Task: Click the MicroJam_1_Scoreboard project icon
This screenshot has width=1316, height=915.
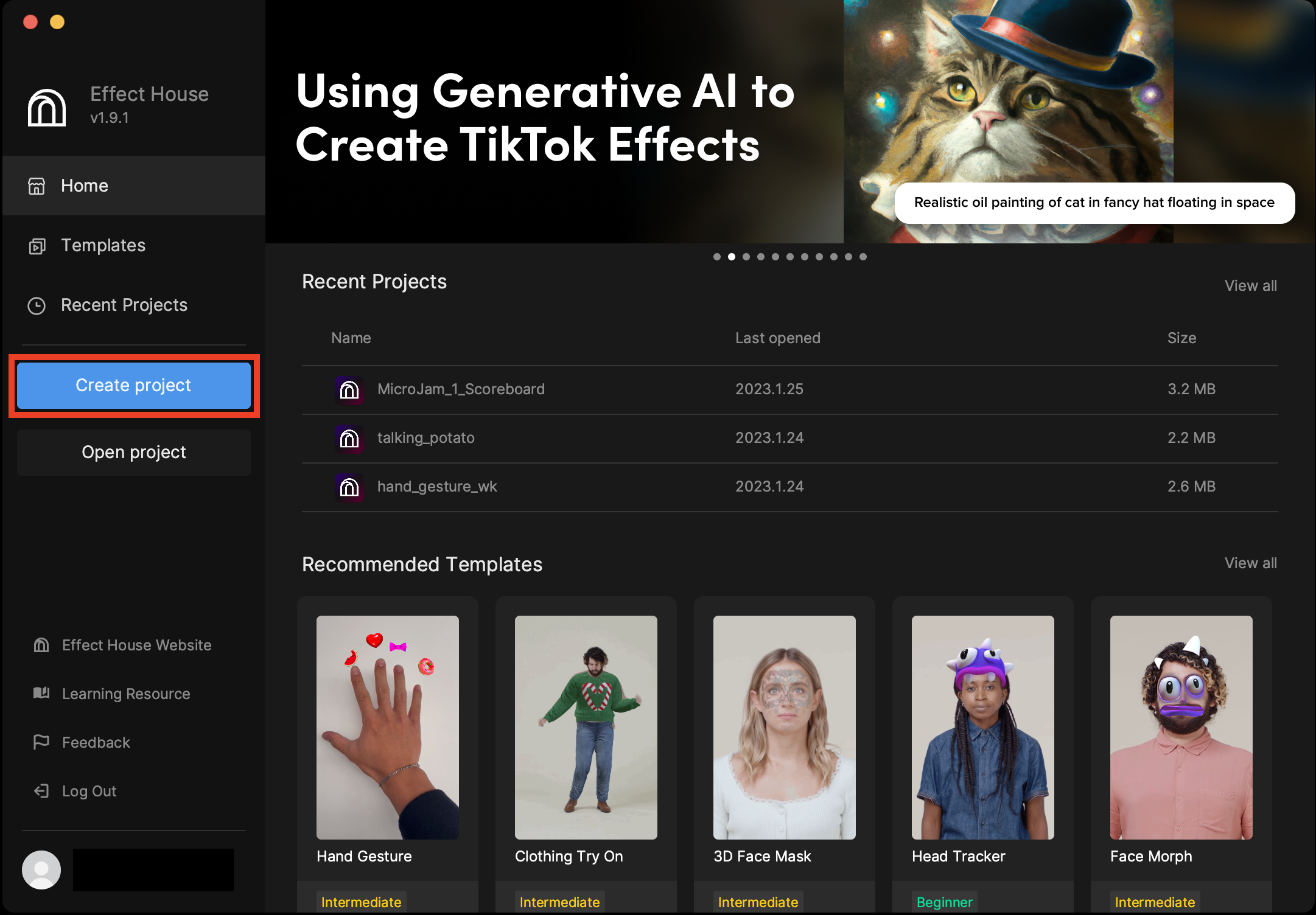Action: click(x=349, y=389)
